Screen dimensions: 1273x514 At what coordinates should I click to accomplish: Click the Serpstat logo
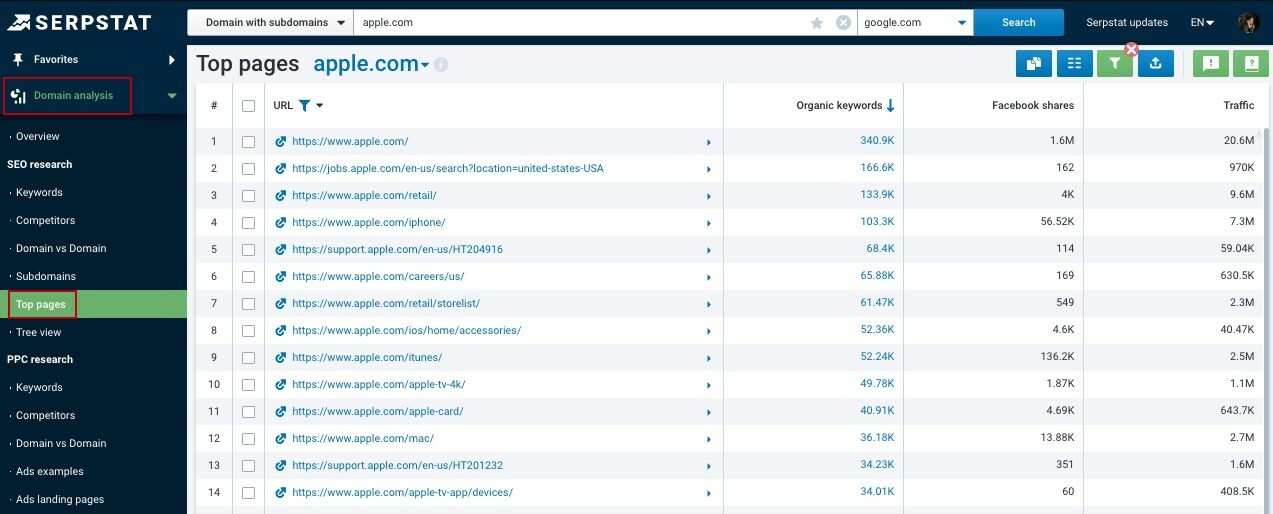click(79, 22)
